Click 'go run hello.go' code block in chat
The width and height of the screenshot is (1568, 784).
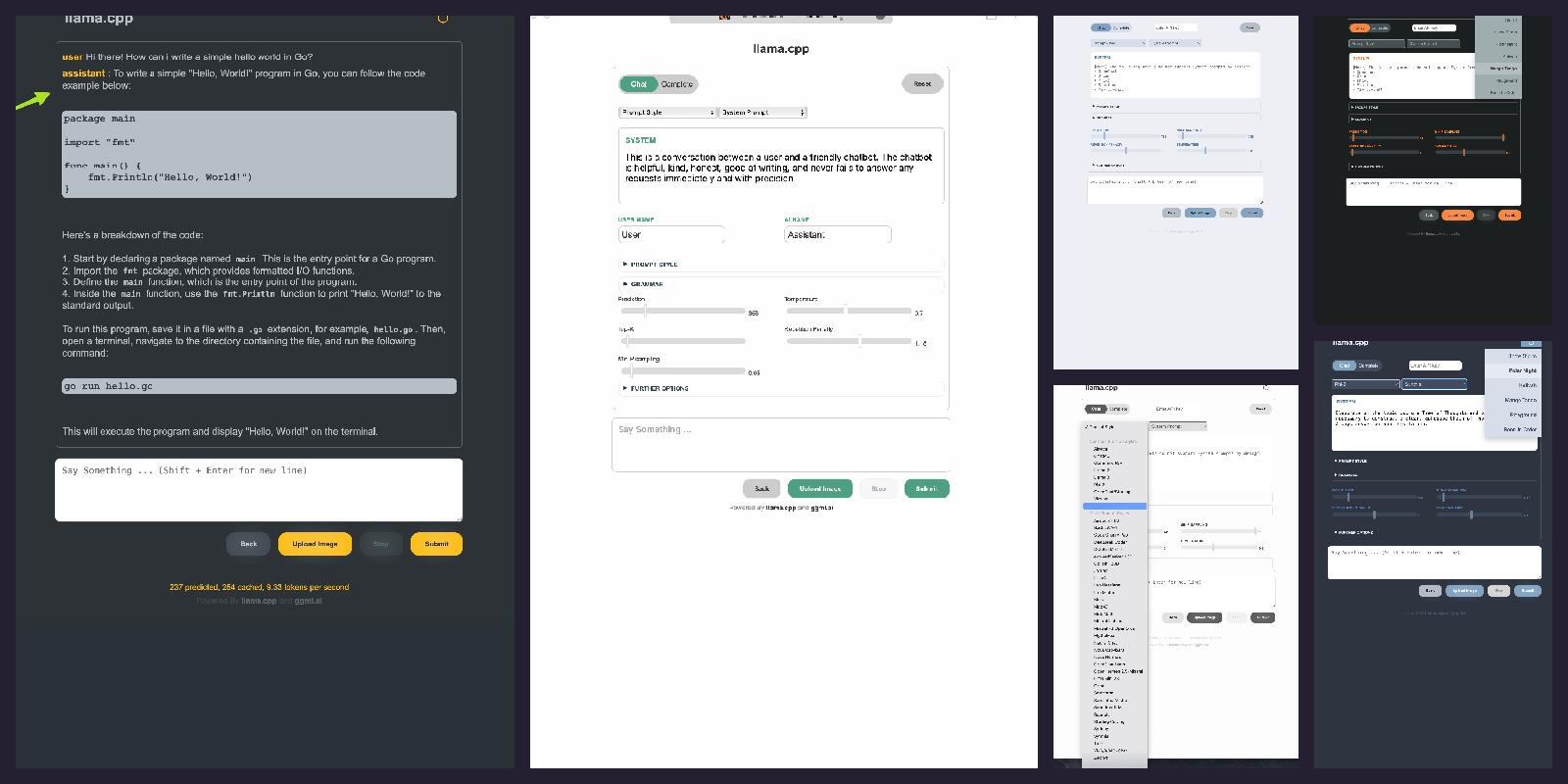[x=259, y=386]
